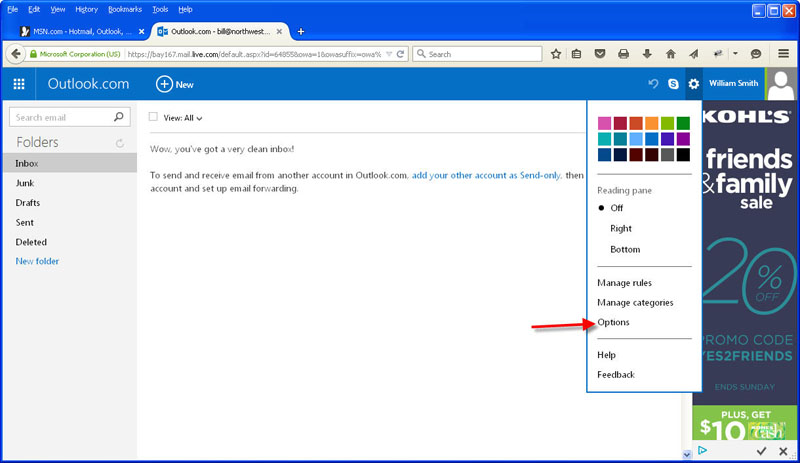Open the Firefox hamburger menu

(784, 54)
